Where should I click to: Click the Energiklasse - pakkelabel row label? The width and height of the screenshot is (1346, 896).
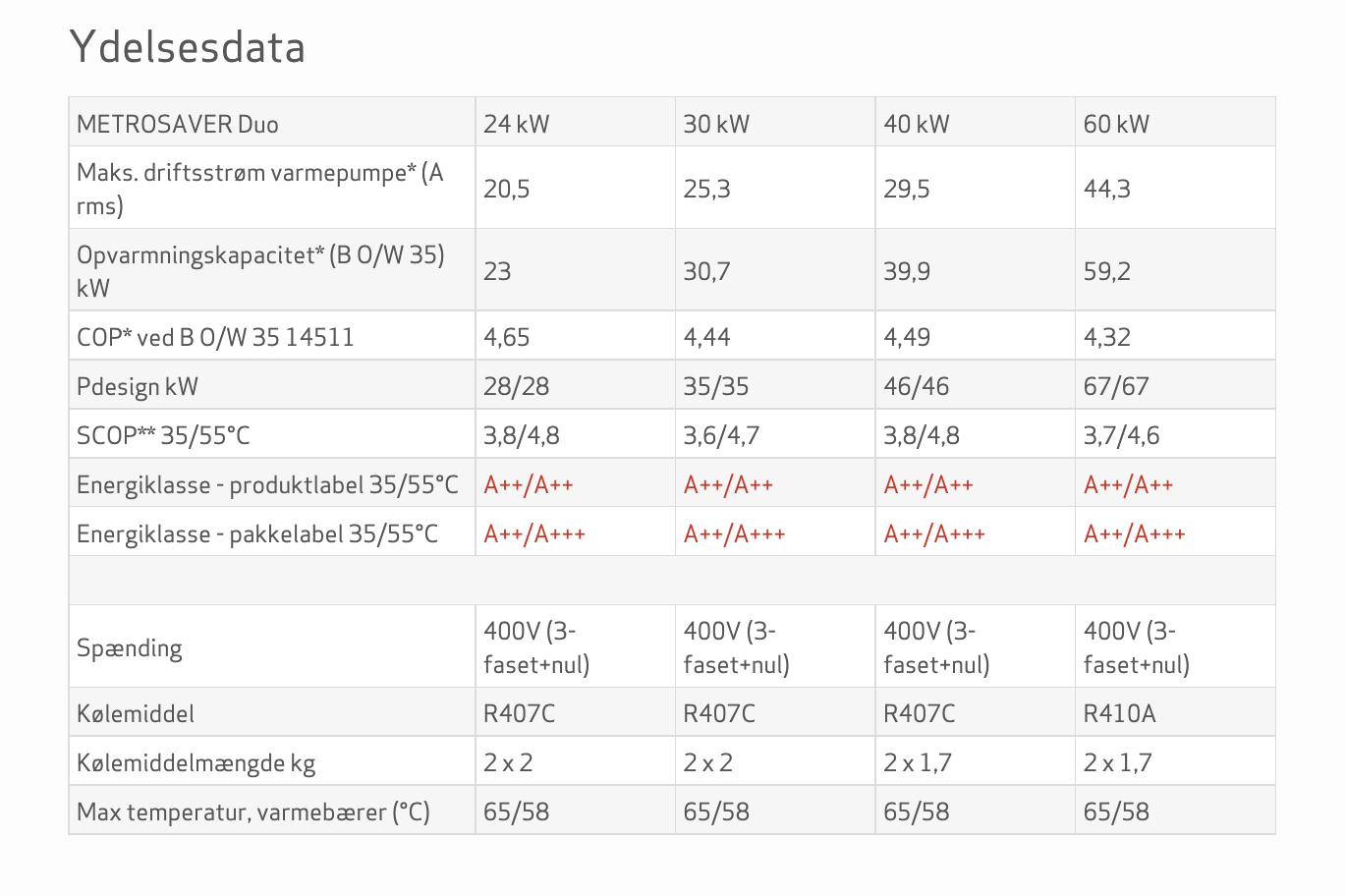click(257, 533)
